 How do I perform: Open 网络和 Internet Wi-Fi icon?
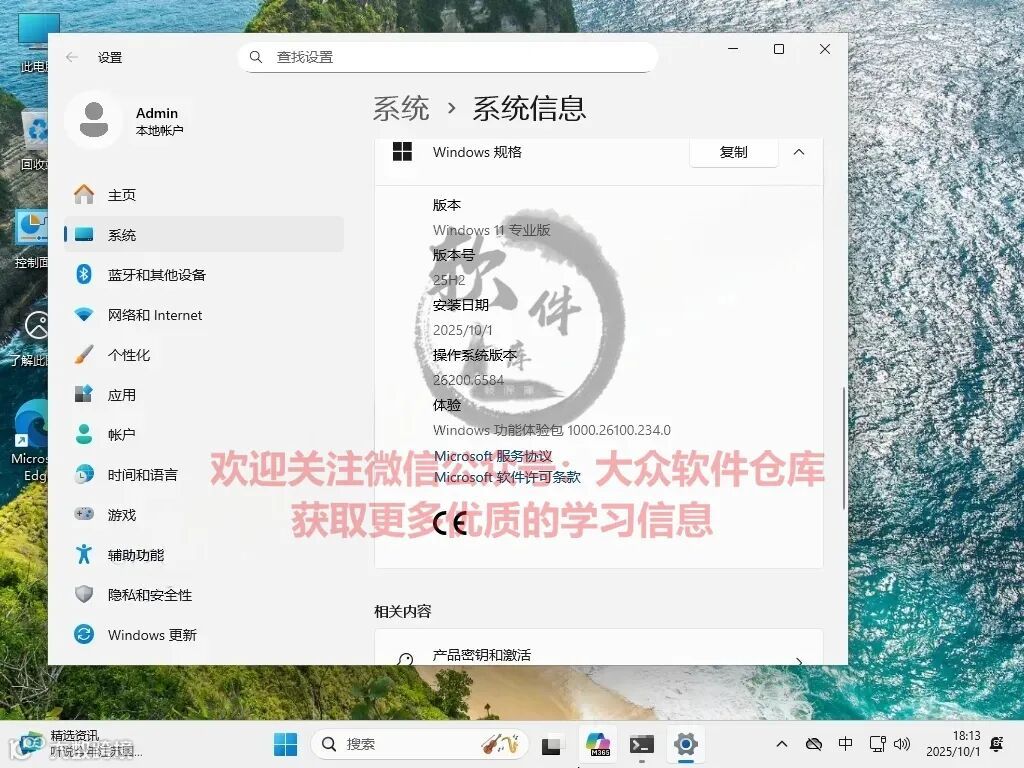[84, 315]
